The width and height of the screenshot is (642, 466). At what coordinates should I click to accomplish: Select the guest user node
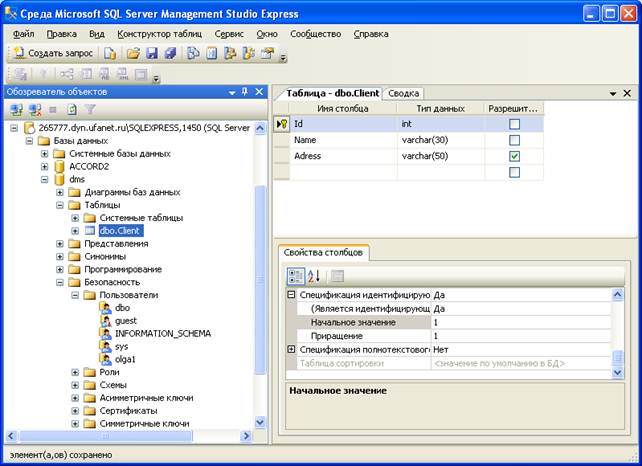point(126,321)
